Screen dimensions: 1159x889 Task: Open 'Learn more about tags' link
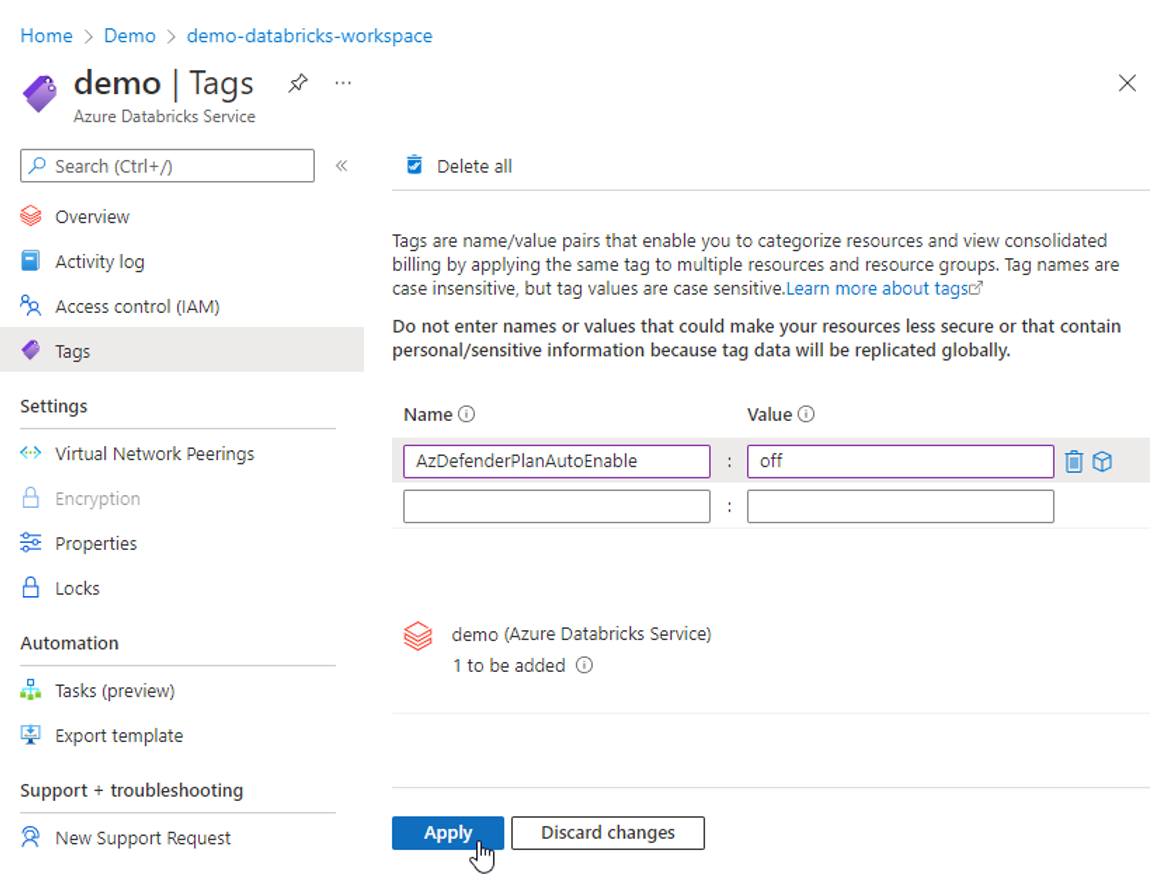878,287
